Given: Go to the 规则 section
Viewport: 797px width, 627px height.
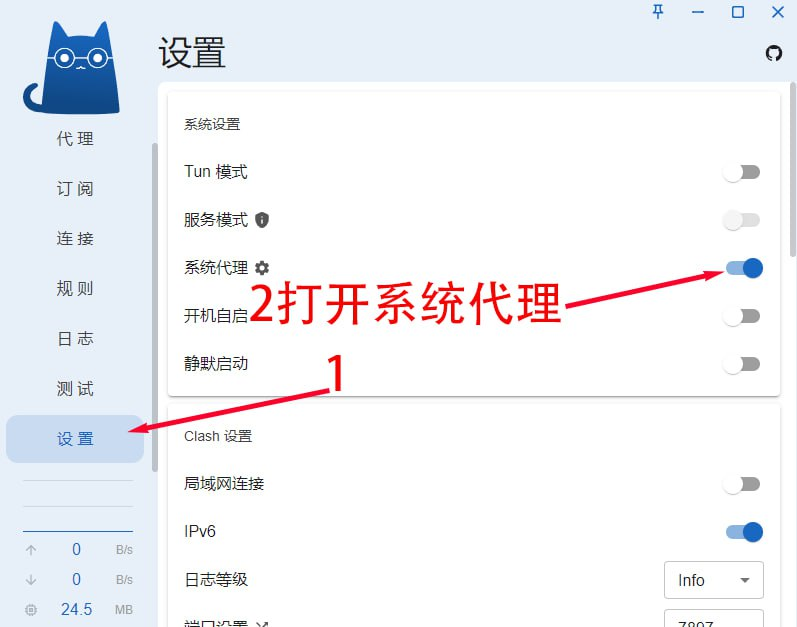Looking at the screenshot, I should point(75,289).
